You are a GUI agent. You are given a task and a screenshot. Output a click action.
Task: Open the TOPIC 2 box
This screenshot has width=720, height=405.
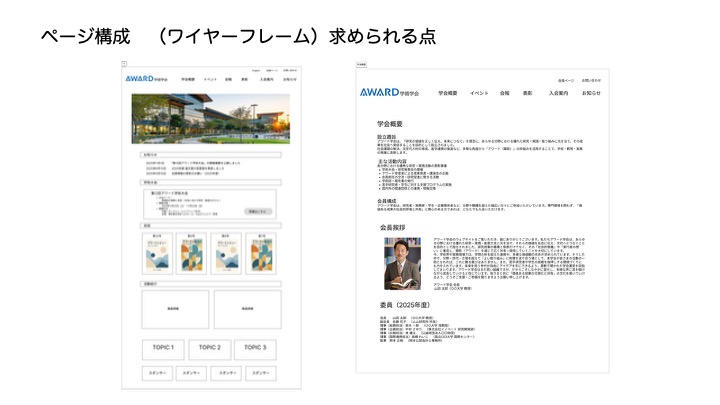(209, 349)
